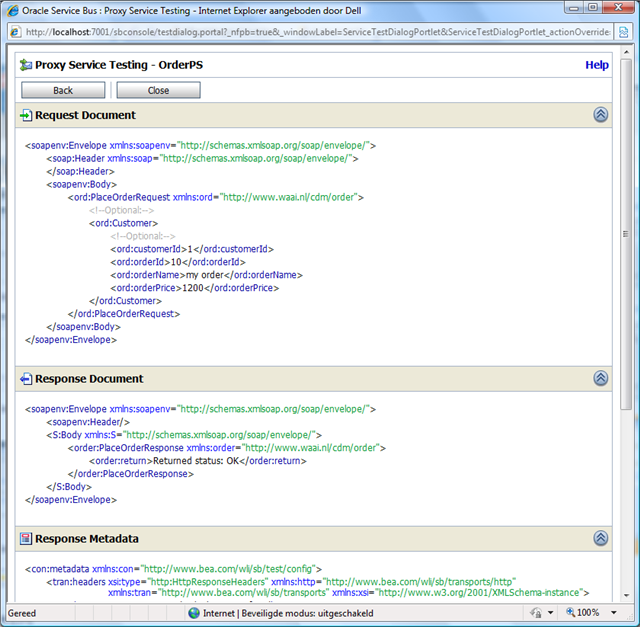Viewport: 640px width, 627px height.
Task: Click the opening ord:Customer tag
Action: pyautogui.click(x=123, y=223)
